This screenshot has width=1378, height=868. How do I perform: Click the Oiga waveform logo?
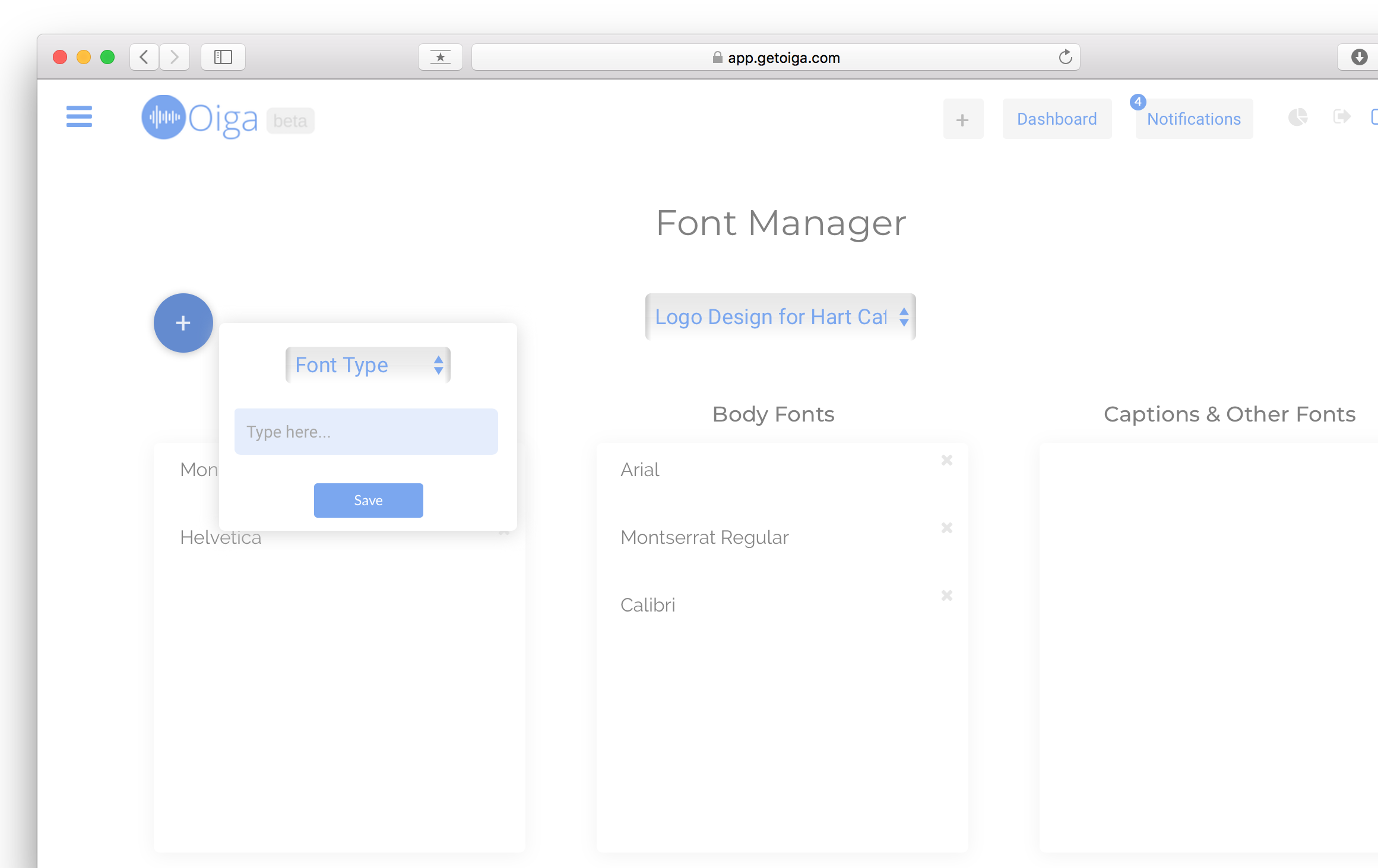pos(163,117)
